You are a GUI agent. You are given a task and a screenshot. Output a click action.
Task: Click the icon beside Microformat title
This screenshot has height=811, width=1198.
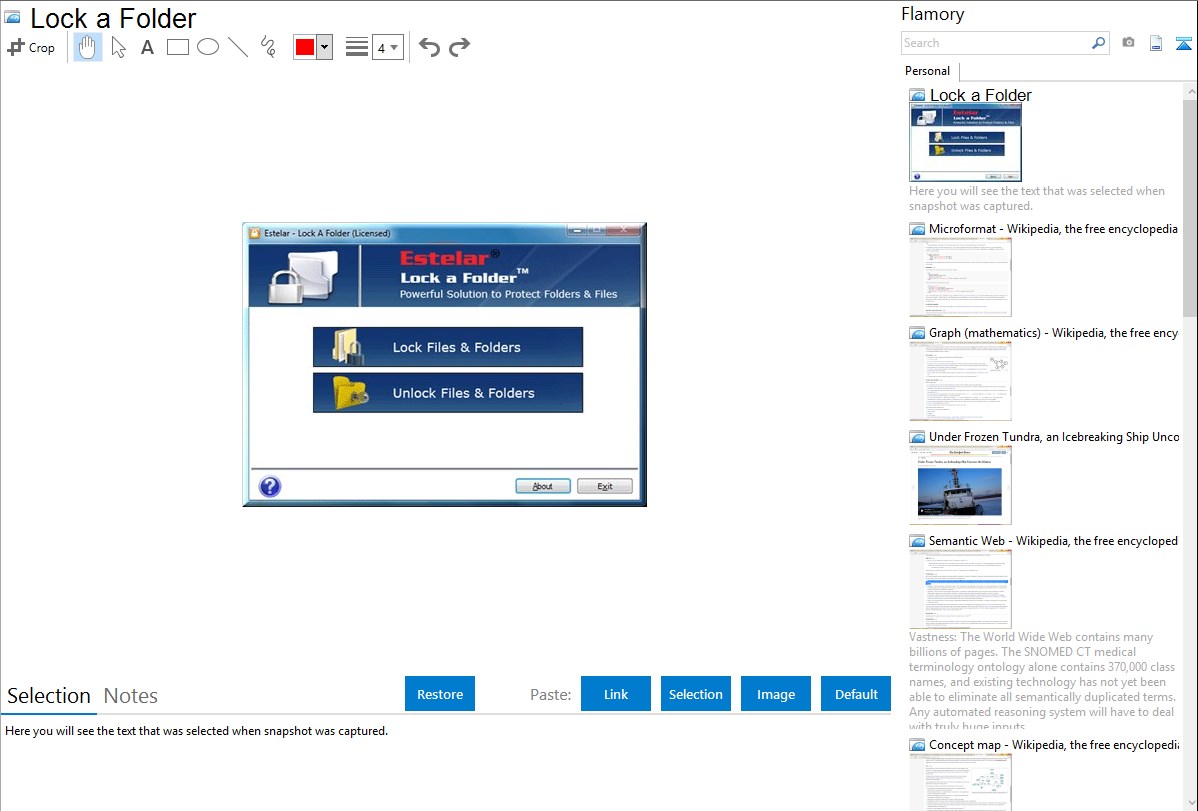[918, 229]
